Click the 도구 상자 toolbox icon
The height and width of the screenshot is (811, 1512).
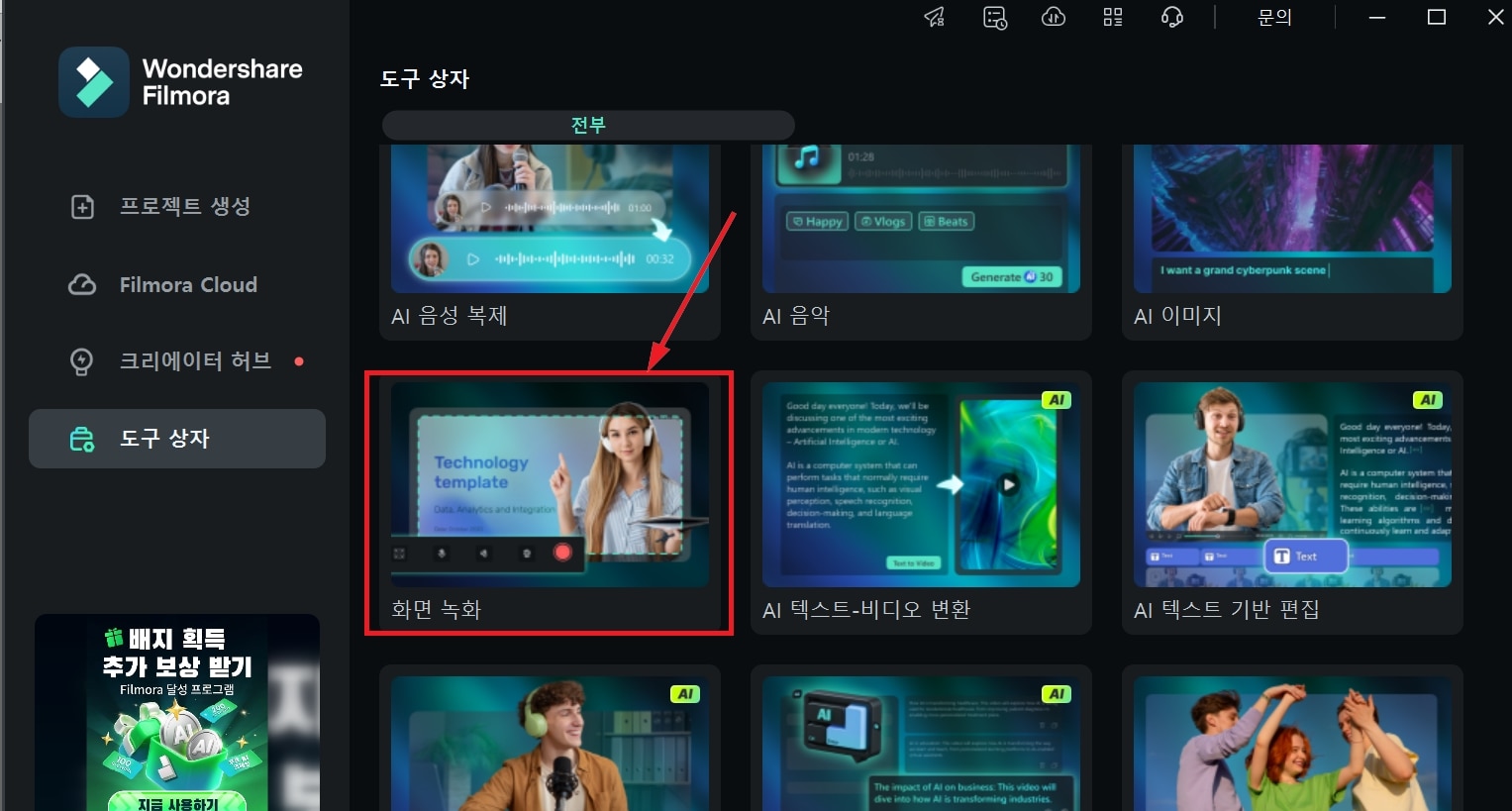[82, 439]
